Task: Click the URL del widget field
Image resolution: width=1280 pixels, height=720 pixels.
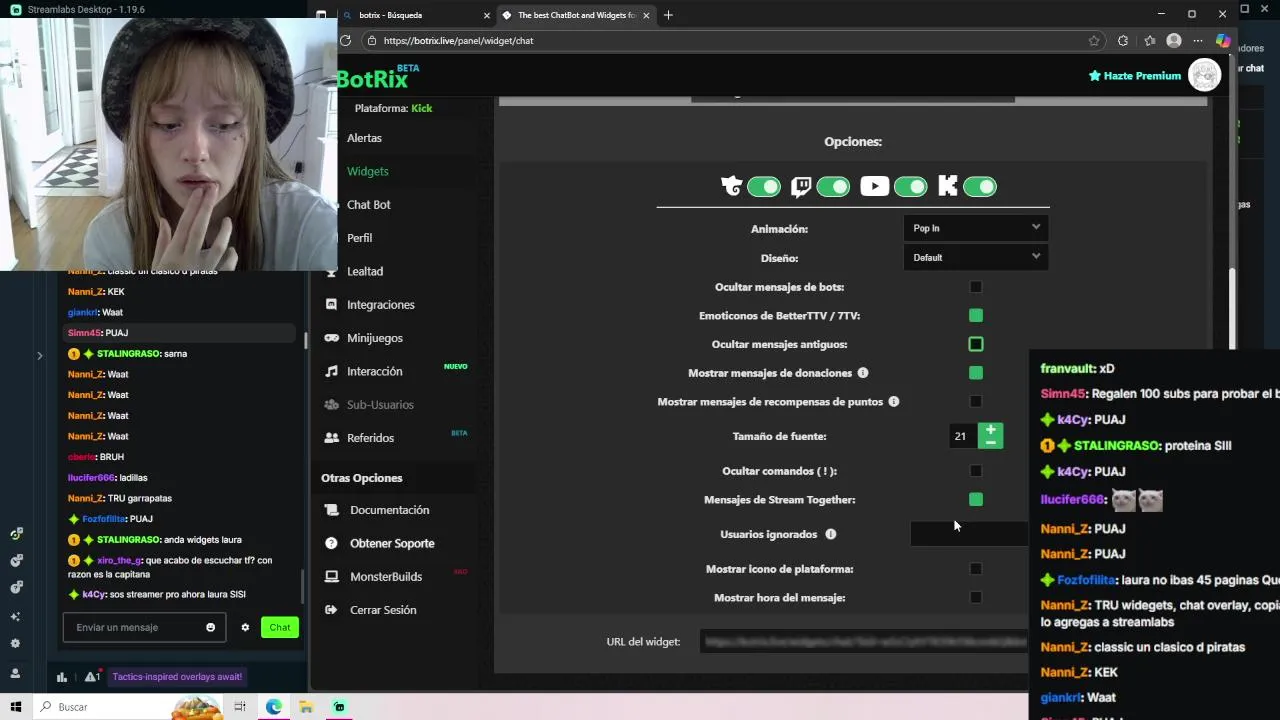Action: (x=865, y=642)
